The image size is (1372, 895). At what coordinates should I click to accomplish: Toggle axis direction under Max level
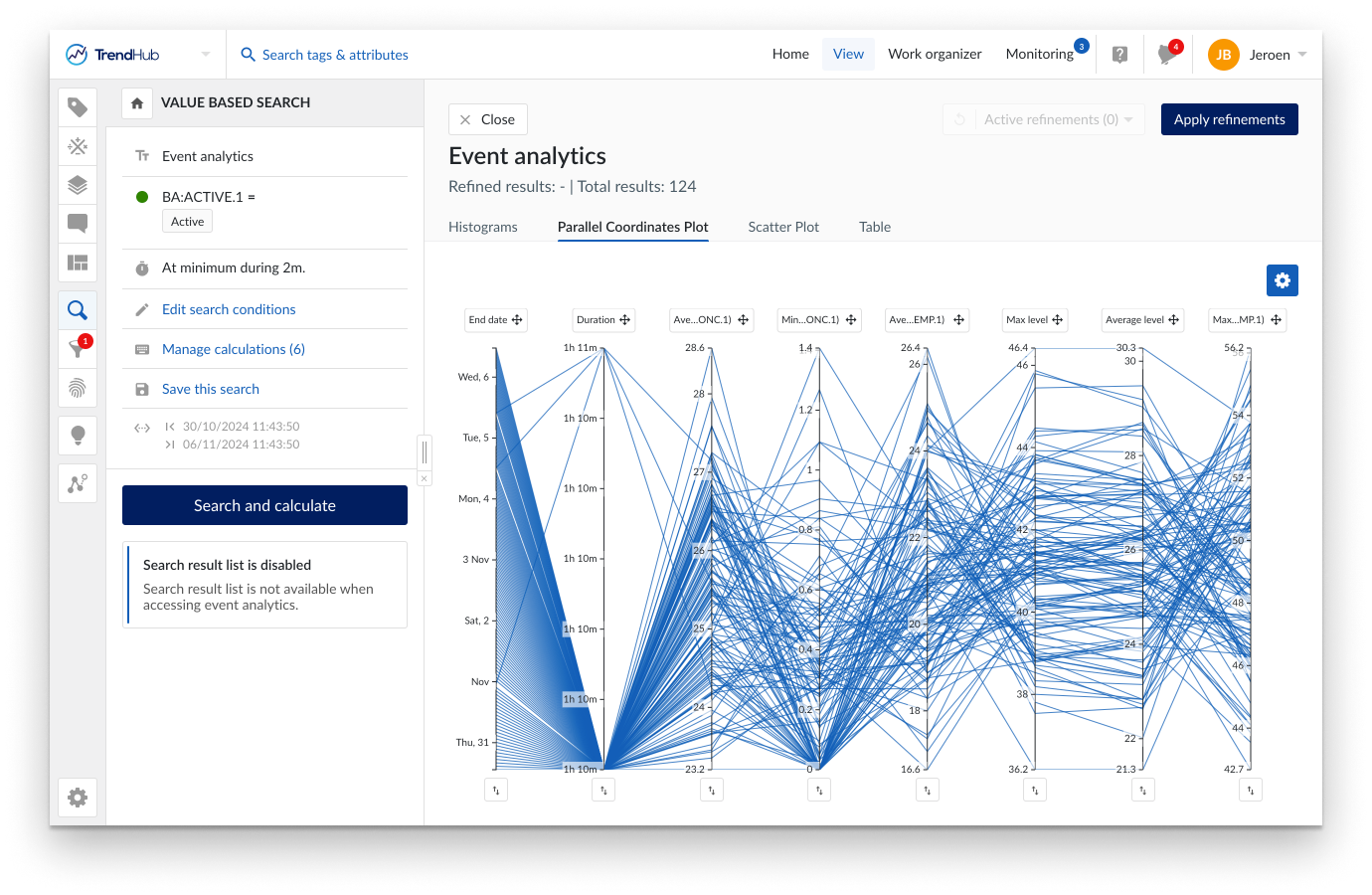[x=1035, y=791]
